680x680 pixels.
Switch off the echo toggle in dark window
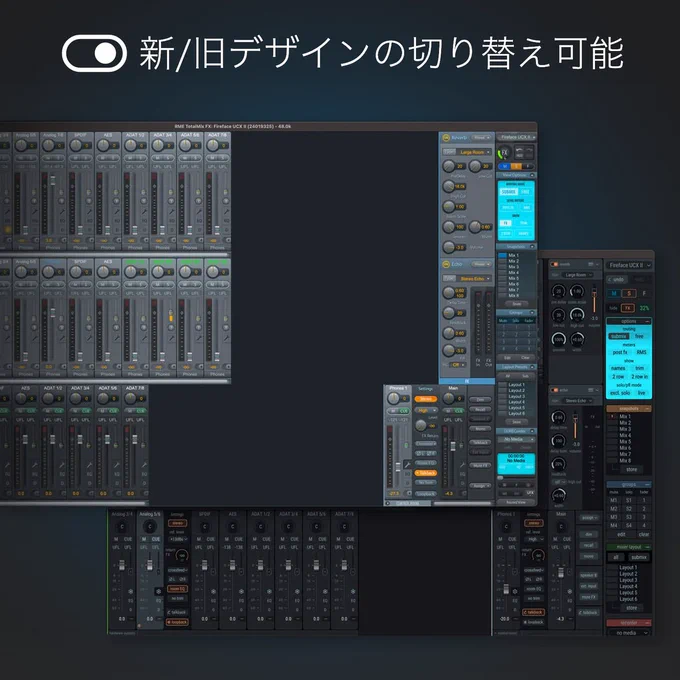[x=554, y=390]
